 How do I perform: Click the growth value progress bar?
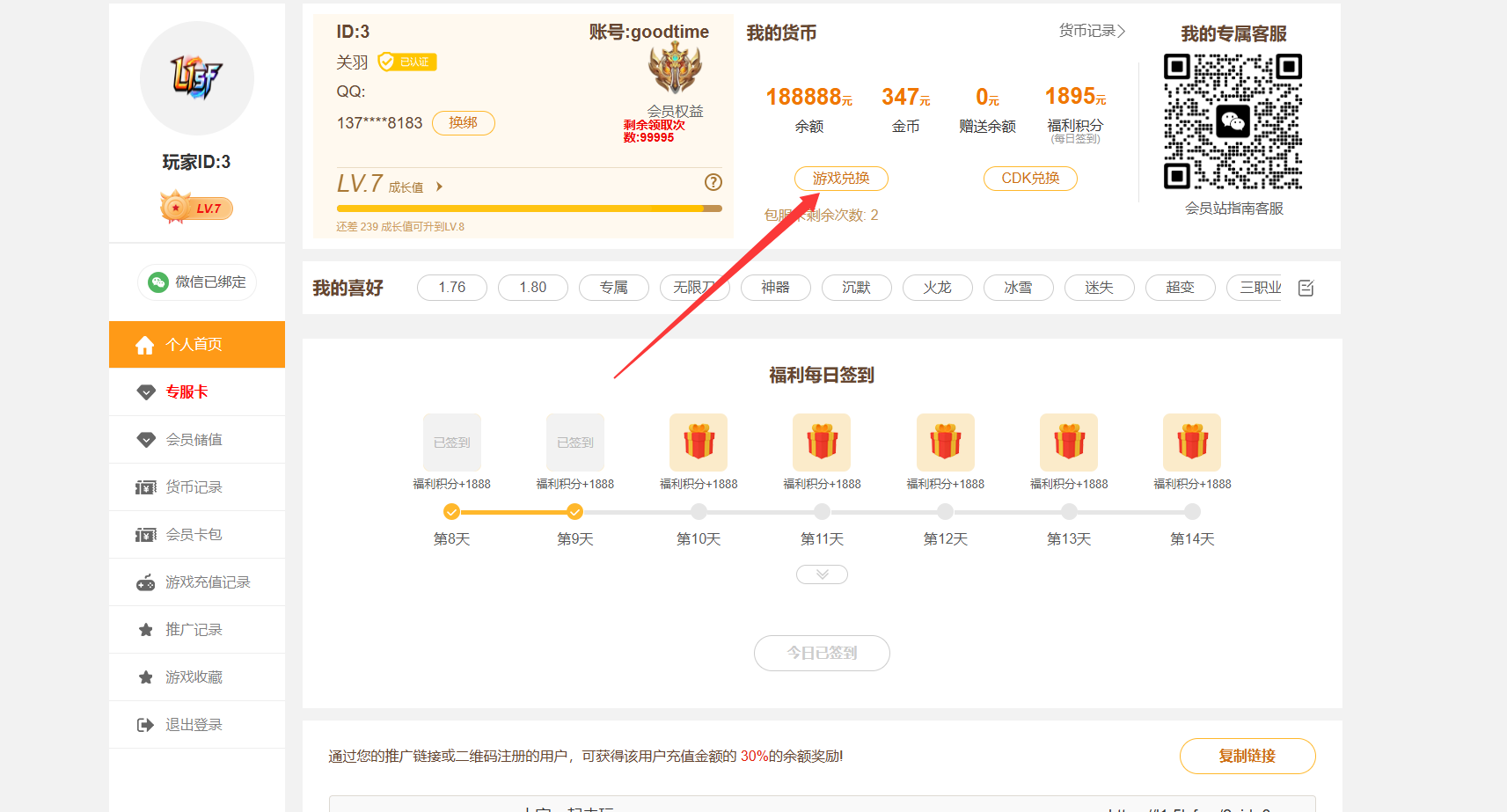[x=529, y=208]
